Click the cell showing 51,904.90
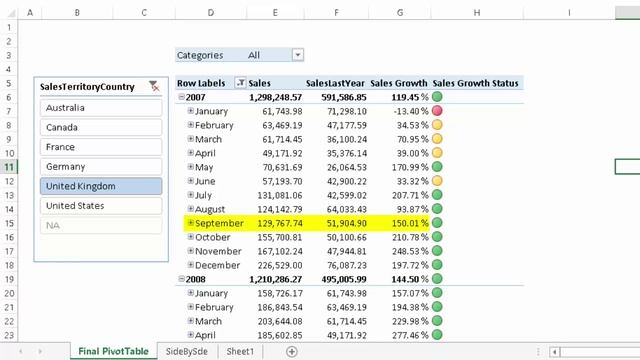640x360 pixels. coord(347,223)
